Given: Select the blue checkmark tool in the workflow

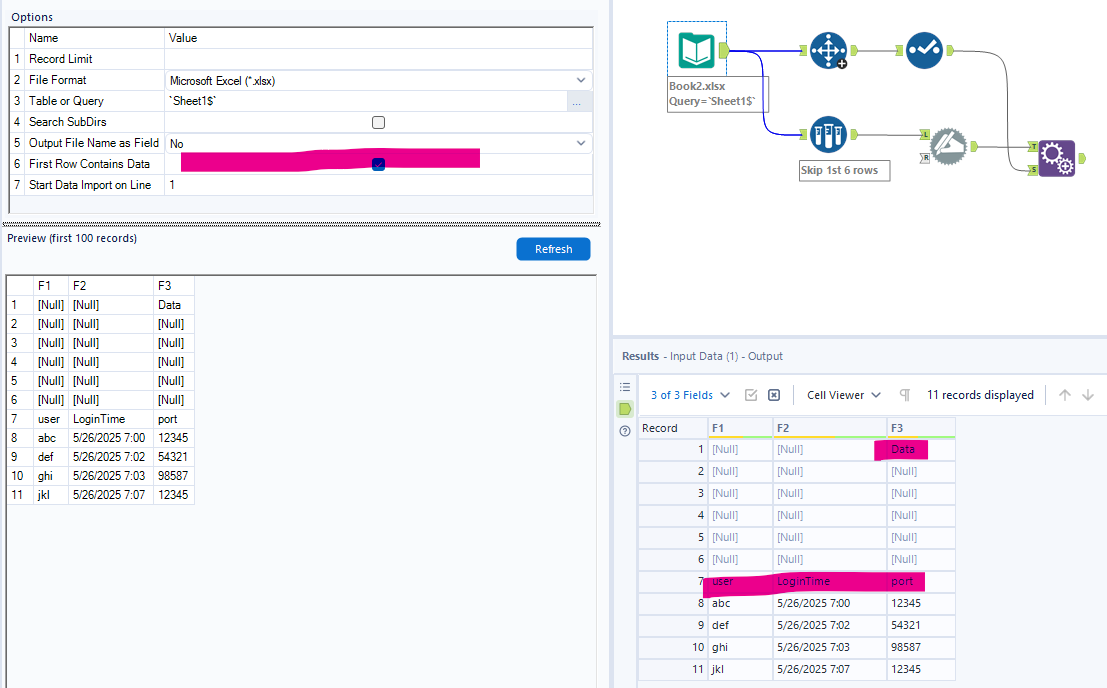Looking at the screenshot, I should (924, 49).
